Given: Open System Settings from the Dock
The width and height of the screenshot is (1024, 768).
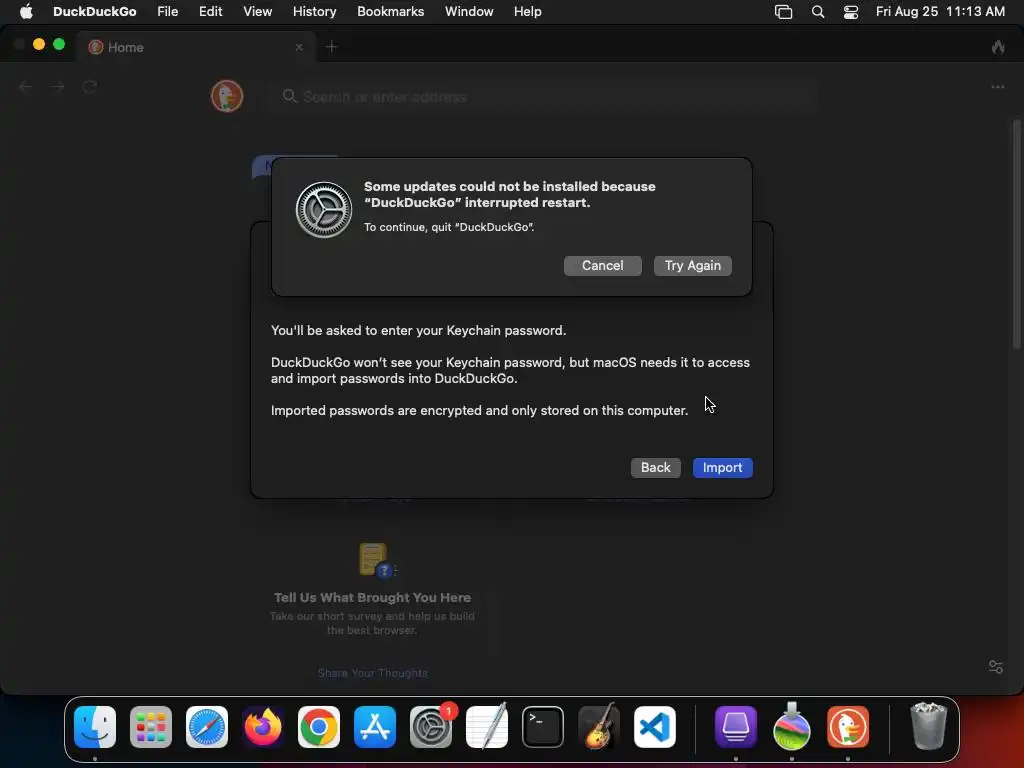Looking at the screenshot, I should (431, 727).
